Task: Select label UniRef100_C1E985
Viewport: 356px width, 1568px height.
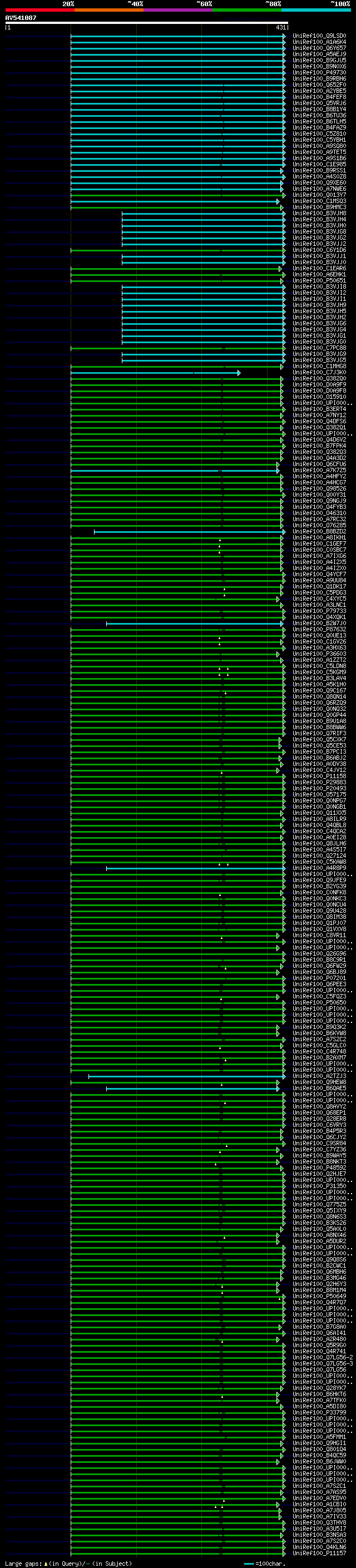Action: click(x=319, y=164)
